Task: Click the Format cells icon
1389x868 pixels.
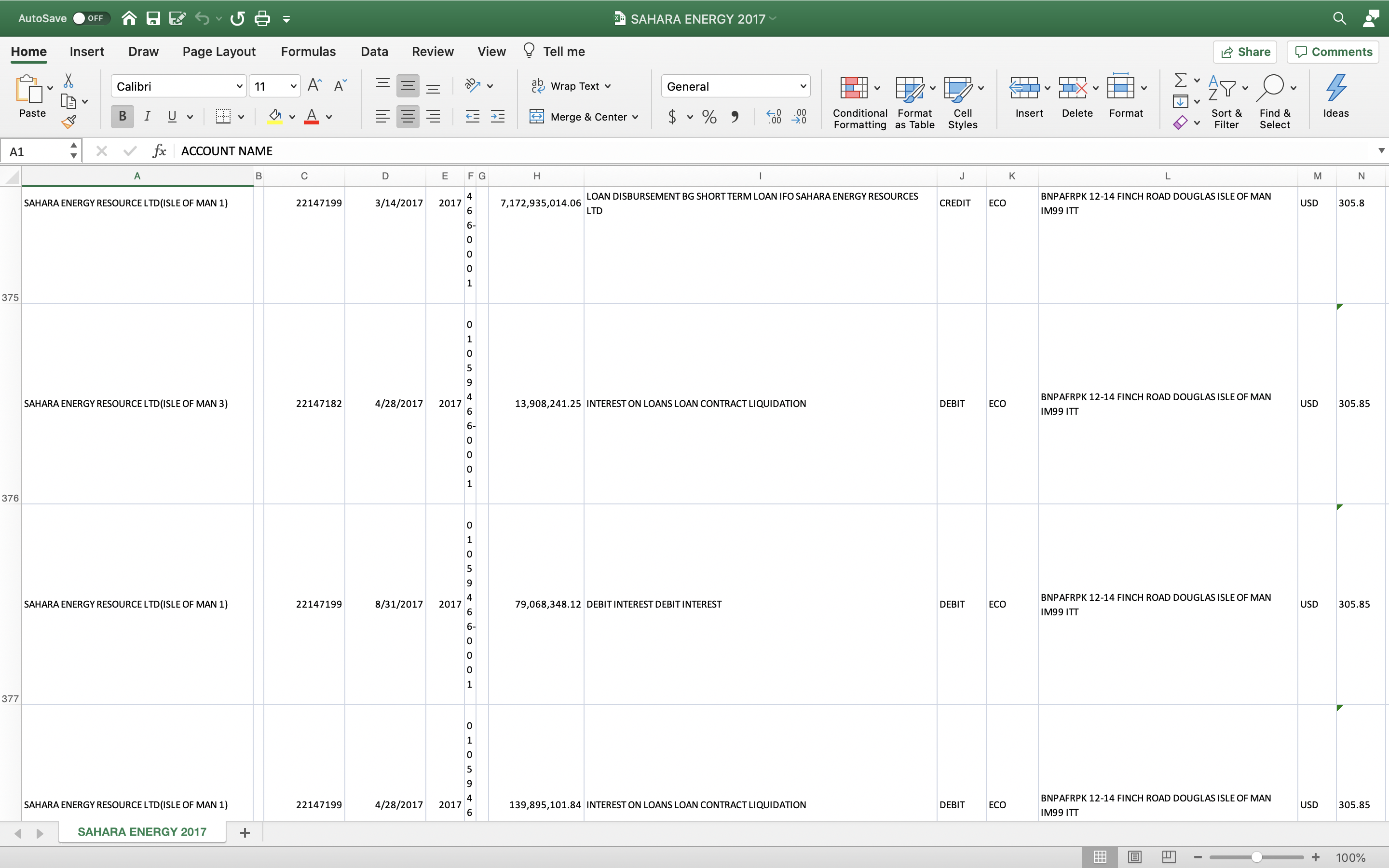Action: 1121,87
